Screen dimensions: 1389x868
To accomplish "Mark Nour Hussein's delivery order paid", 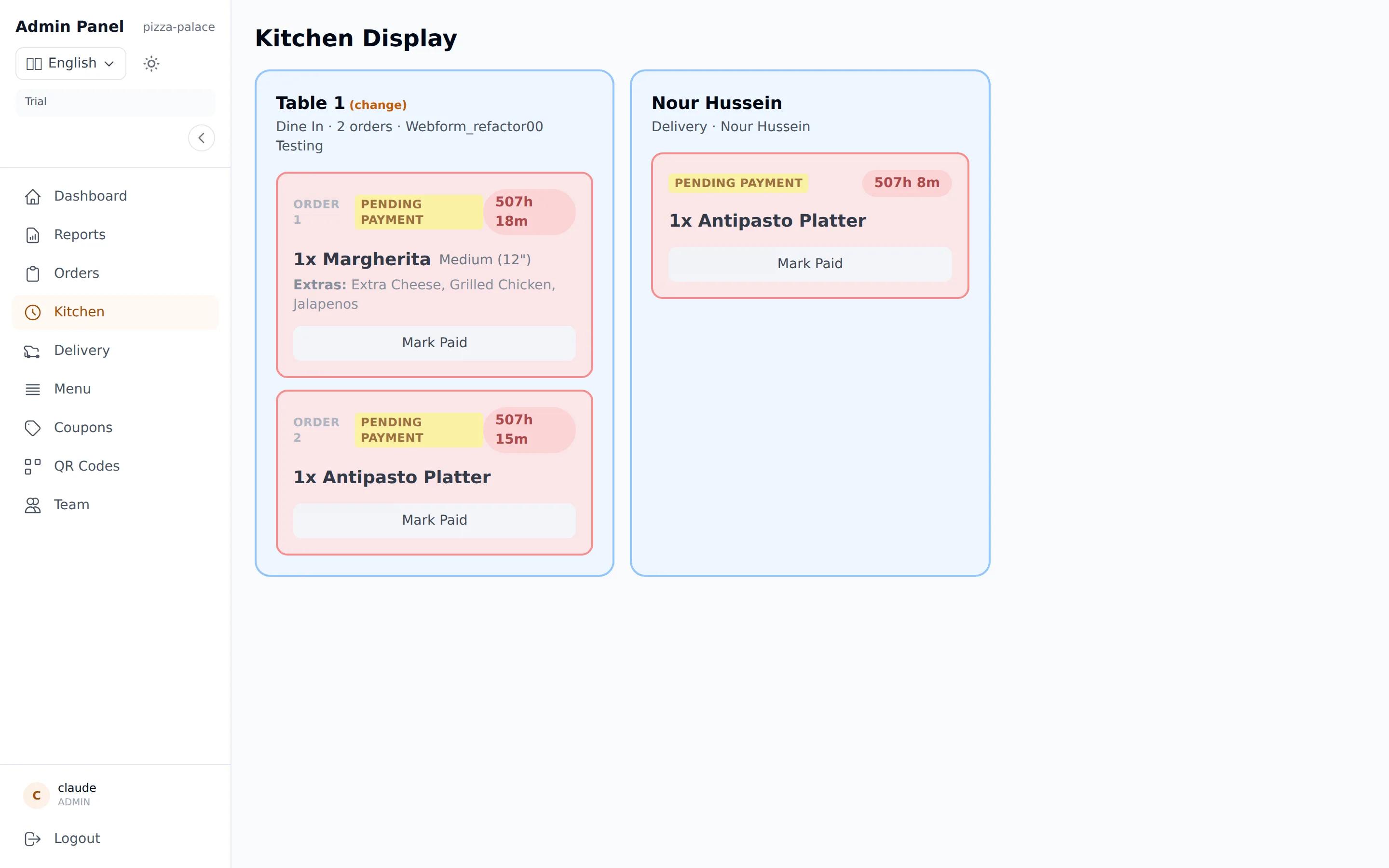I will 810,263.
